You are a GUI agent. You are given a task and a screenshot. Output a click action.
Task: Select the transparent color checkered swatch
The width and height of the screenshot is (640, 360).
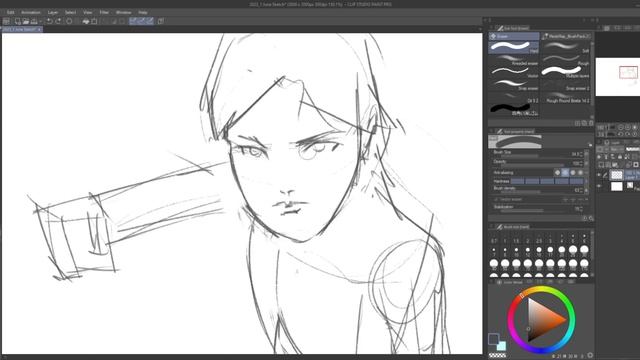[x=497, y=356]
